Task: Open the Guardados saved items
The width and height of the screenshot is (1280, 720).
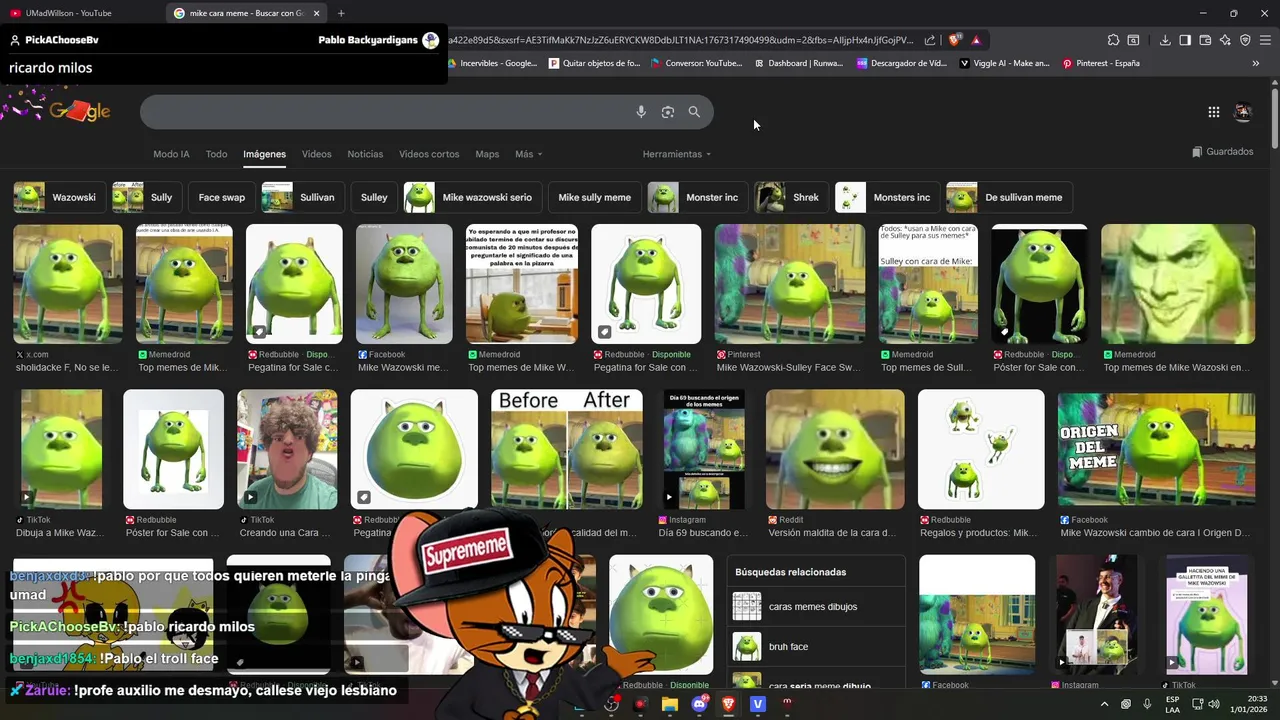Action: [1222, 152]
